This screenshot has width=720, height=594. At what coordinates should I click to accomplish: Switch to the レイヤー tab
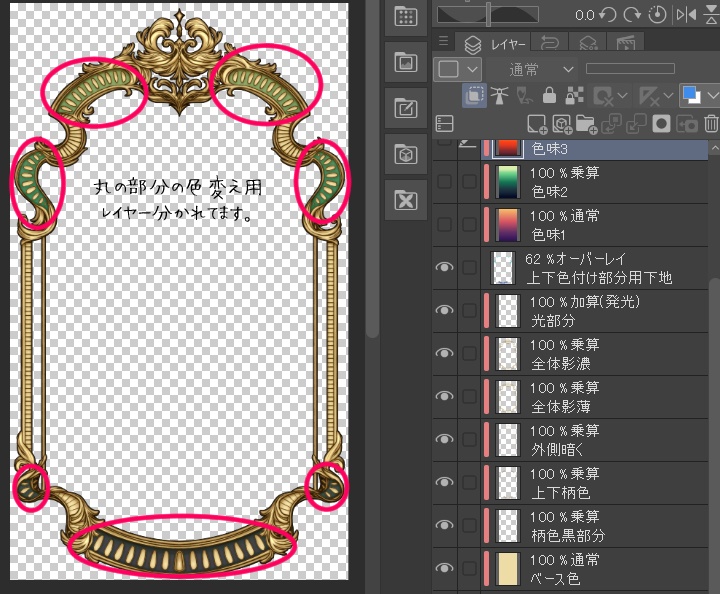[x=493, y=44]
